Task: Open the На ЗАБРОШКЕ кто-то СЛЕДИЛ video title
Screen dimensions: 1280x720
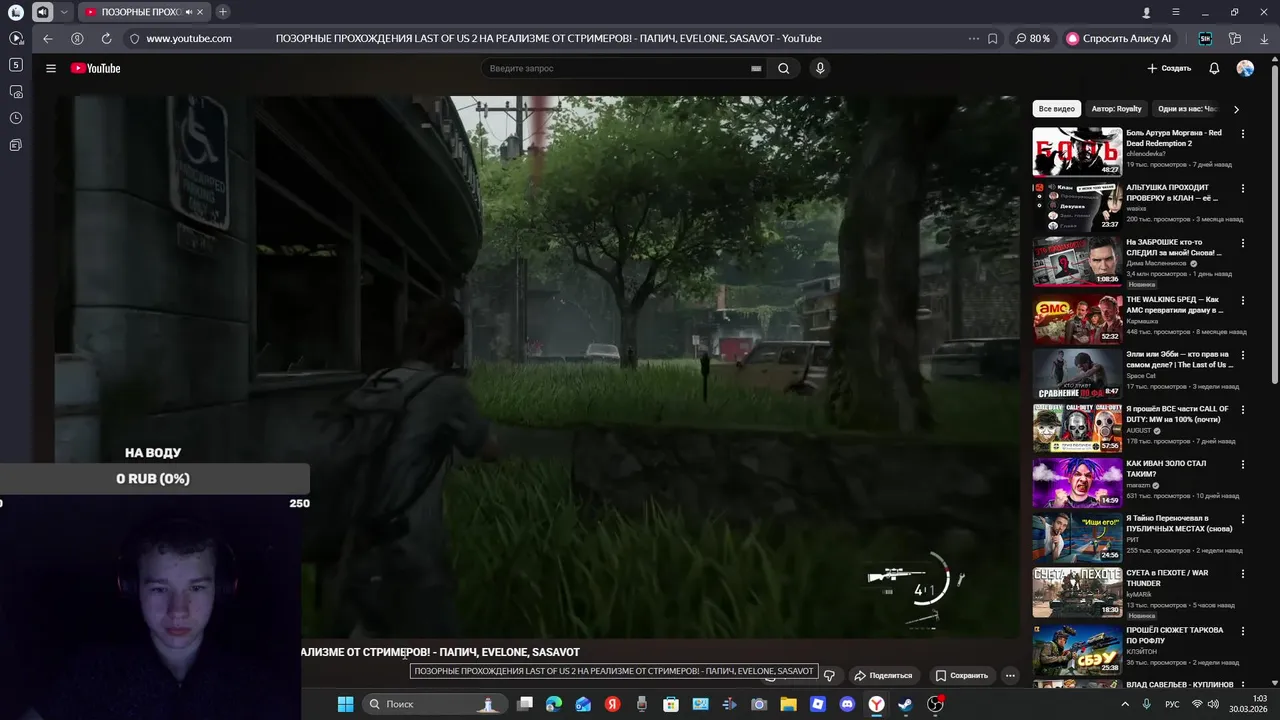Action: click(1174, 247)
